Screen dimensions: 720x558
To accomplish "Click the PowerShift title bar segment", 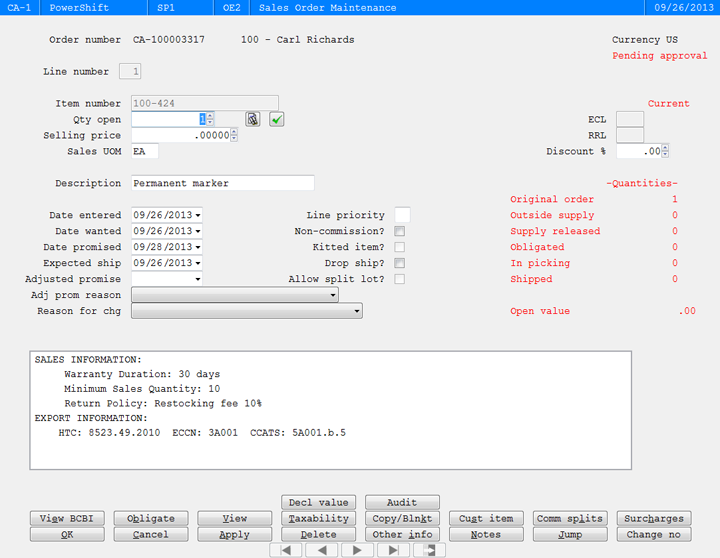I will pyautogui.click(x=94, y=8).
